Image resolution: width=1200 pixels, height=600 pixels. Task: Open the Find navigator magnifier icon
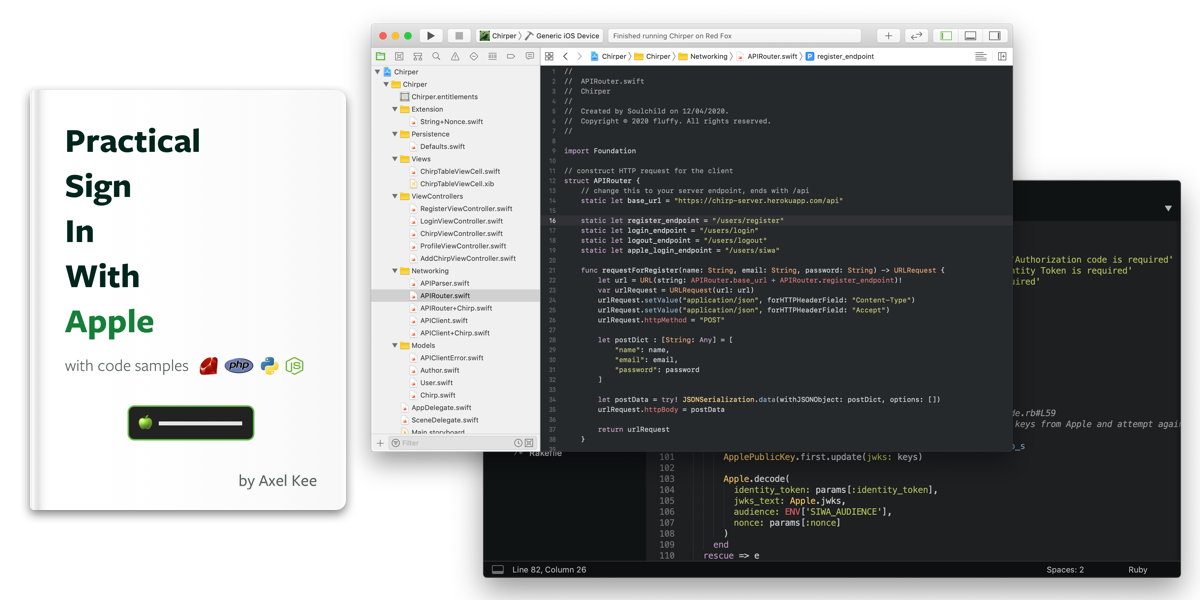(436, 57)
